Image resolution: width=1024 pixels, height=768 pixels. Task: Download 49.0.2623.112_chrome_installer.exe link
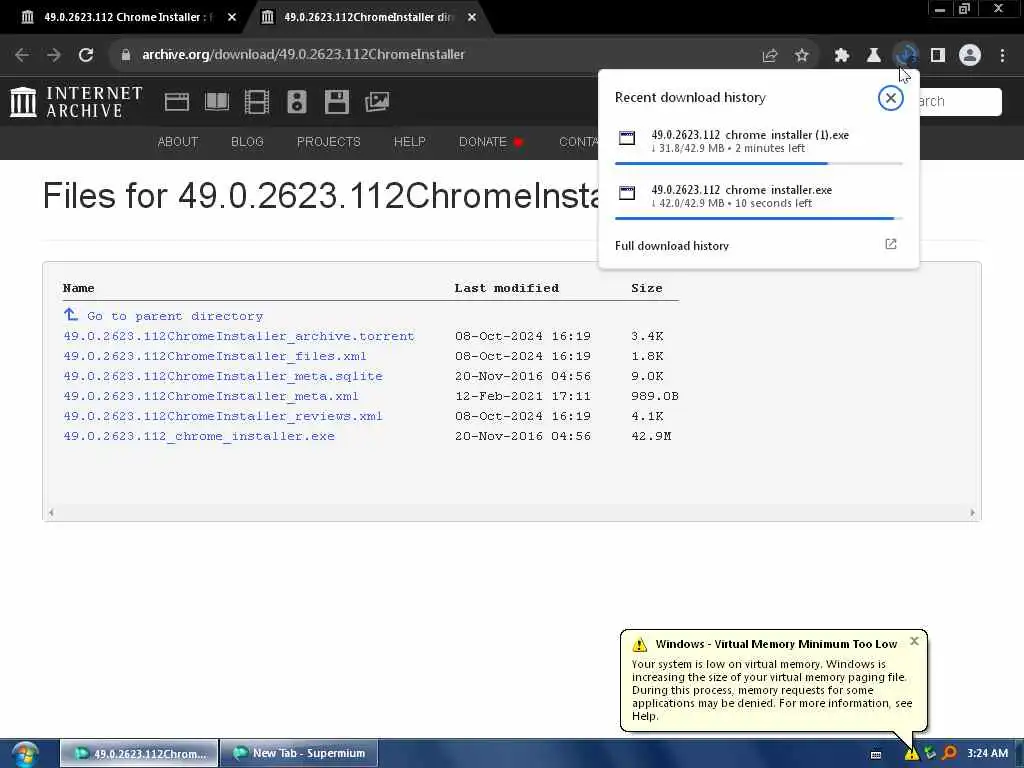[199, 436]
